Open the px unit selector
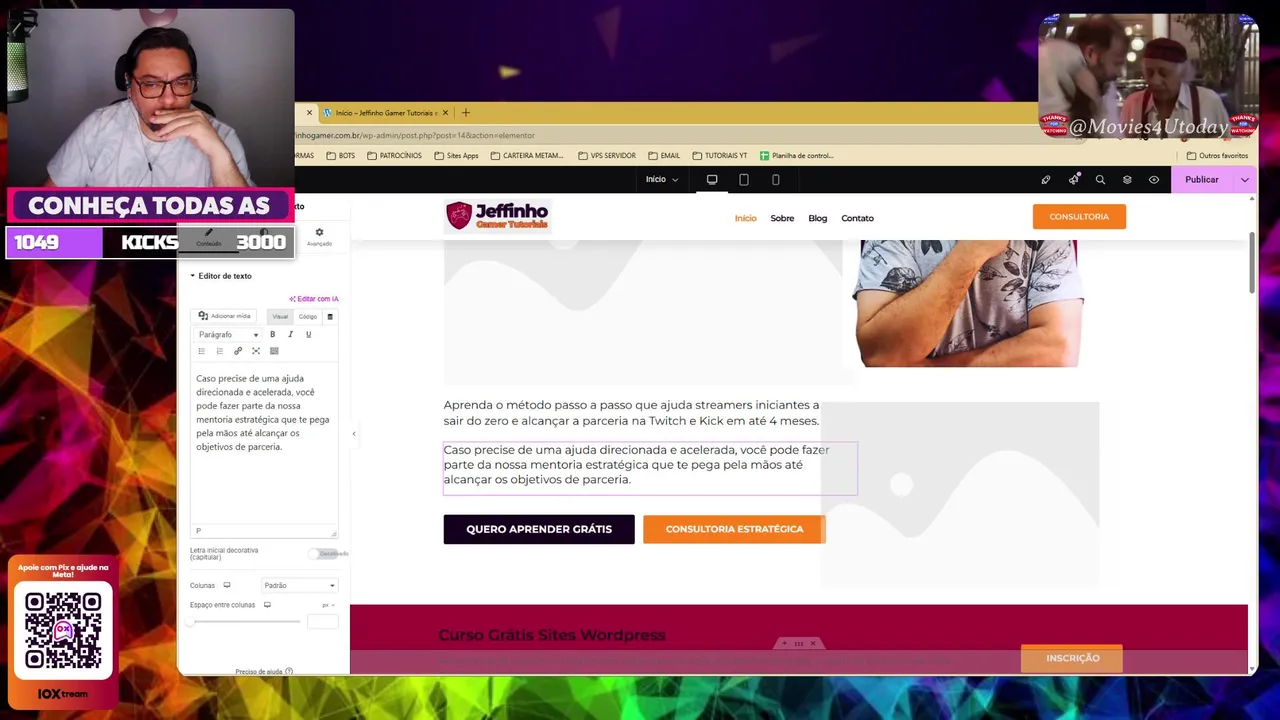This screenshot has height=720, width=1280. (327, 605)
